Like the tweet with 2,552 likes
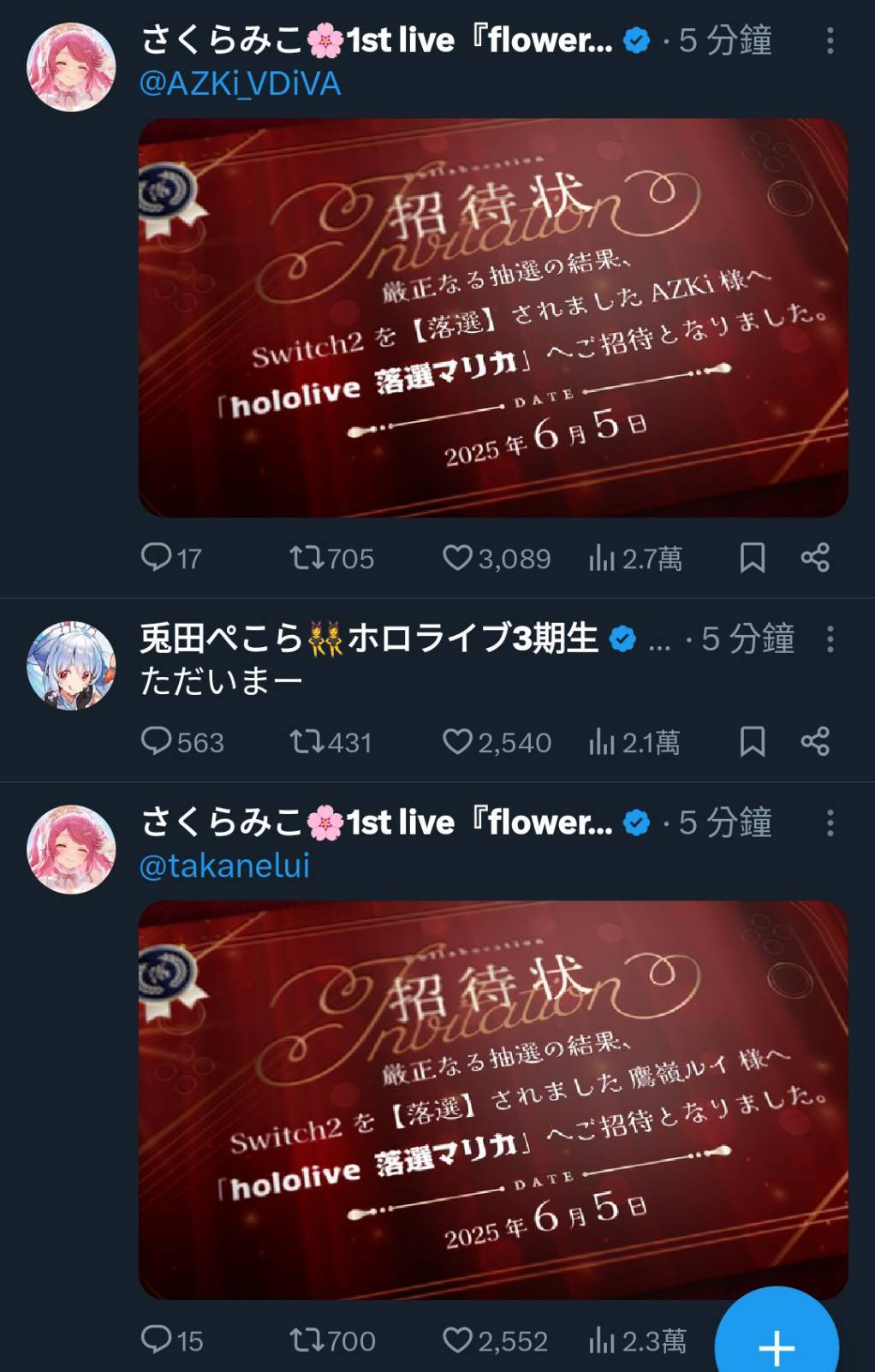875x1372 pixels. (495, 1340)
